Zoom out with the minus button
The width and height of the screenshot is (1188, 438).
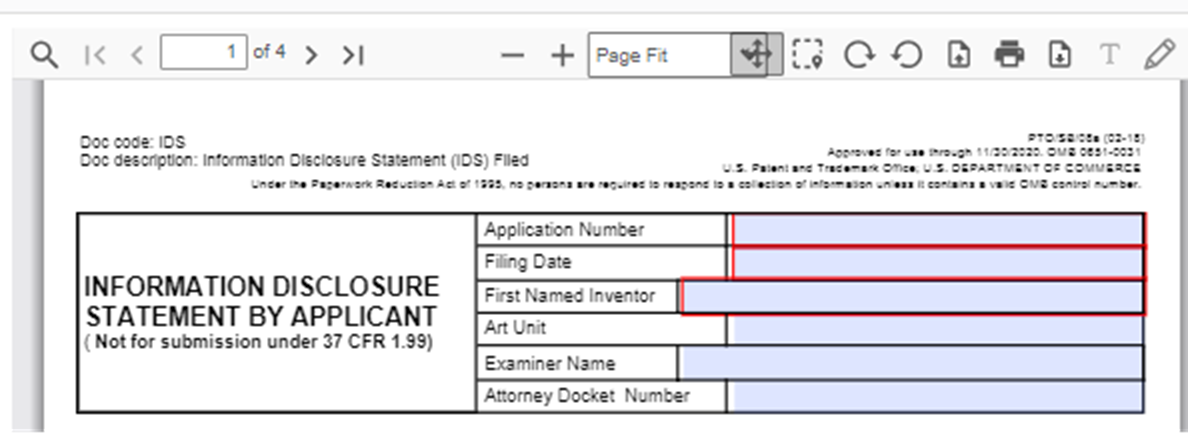click(x=512, y=55)
